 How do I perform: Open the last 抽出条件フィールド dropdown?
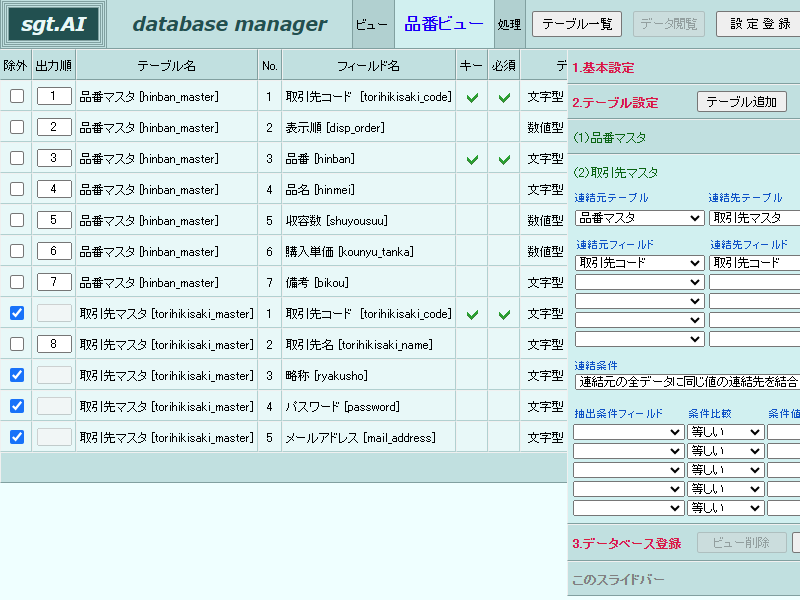tap(629, 508)
